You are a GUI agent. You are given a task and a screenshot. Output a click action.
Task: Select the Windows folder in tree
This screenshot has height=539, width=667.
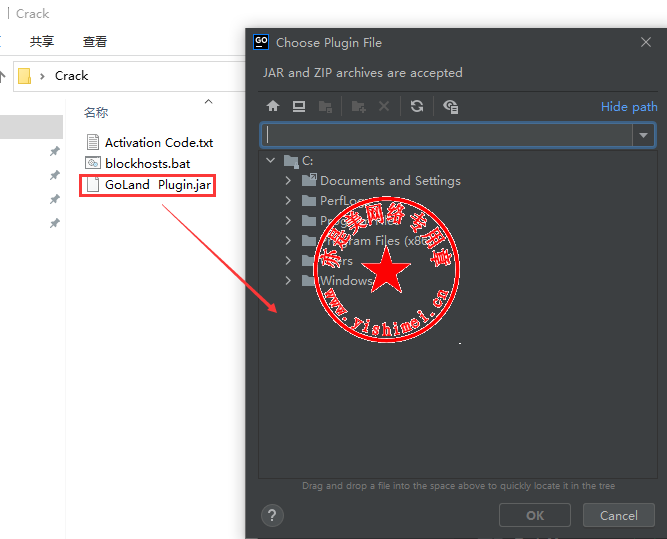pyautogui.click(x=346, y=281)
